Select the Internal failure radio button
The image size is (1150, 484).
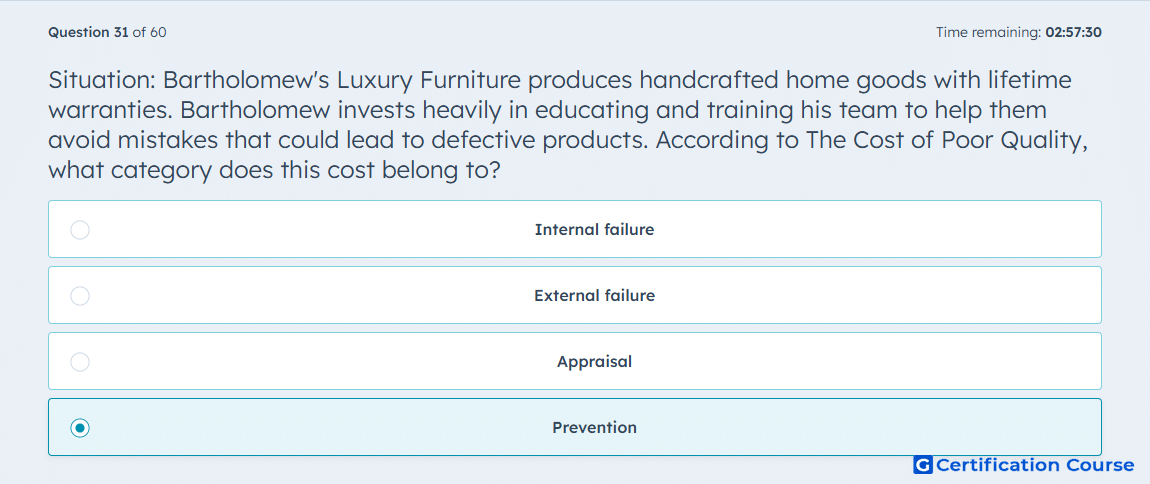[80, 230]
